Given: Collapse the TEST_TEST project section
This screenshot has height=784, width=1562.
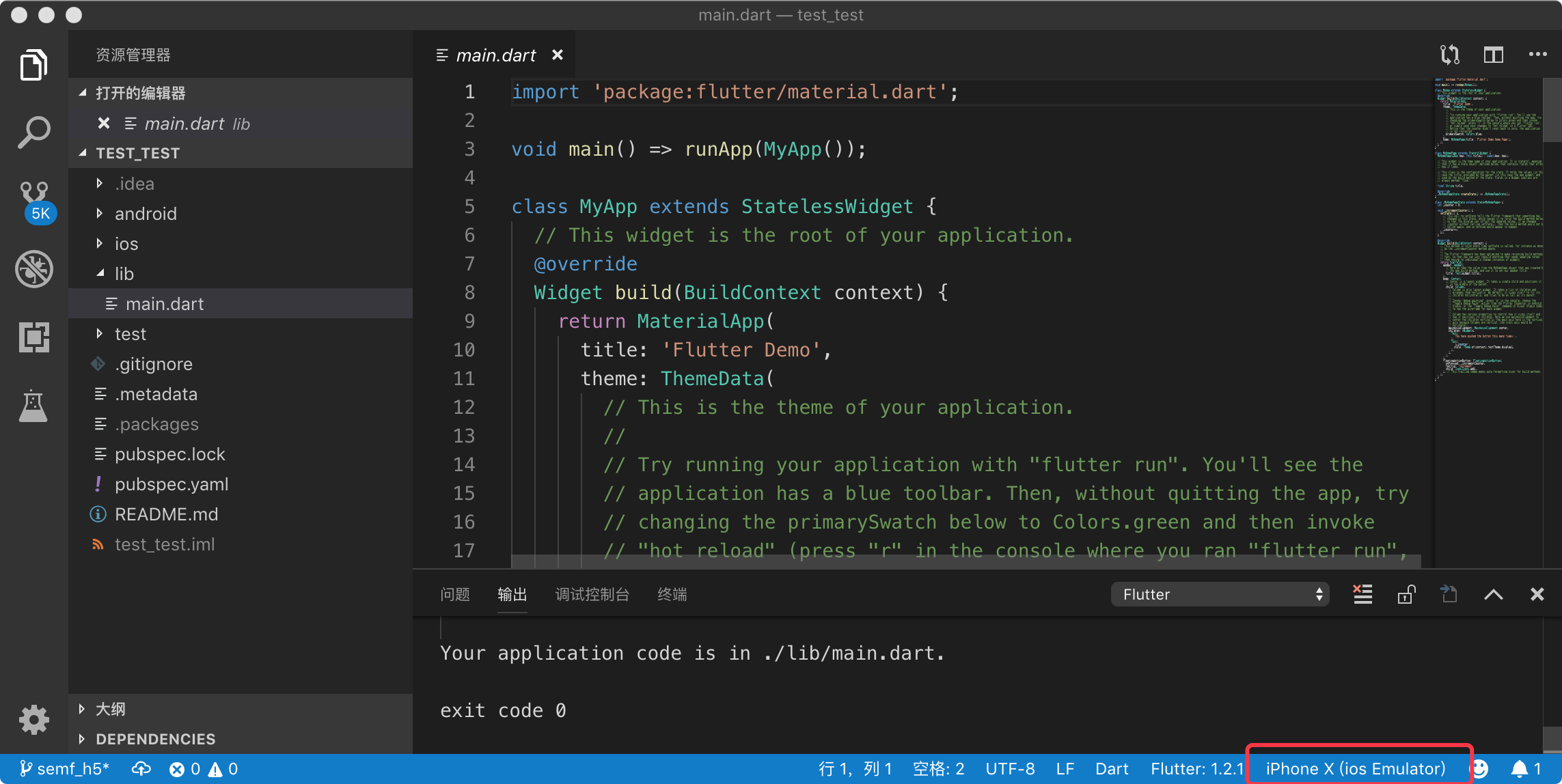Looking at the screenshot, I should [x=241, y=153].
